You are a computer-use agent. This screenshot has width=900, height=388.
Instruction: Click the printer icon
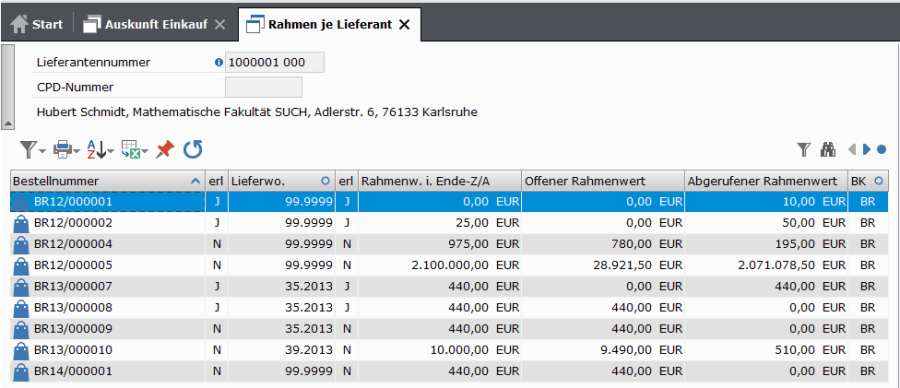(62, 150)
